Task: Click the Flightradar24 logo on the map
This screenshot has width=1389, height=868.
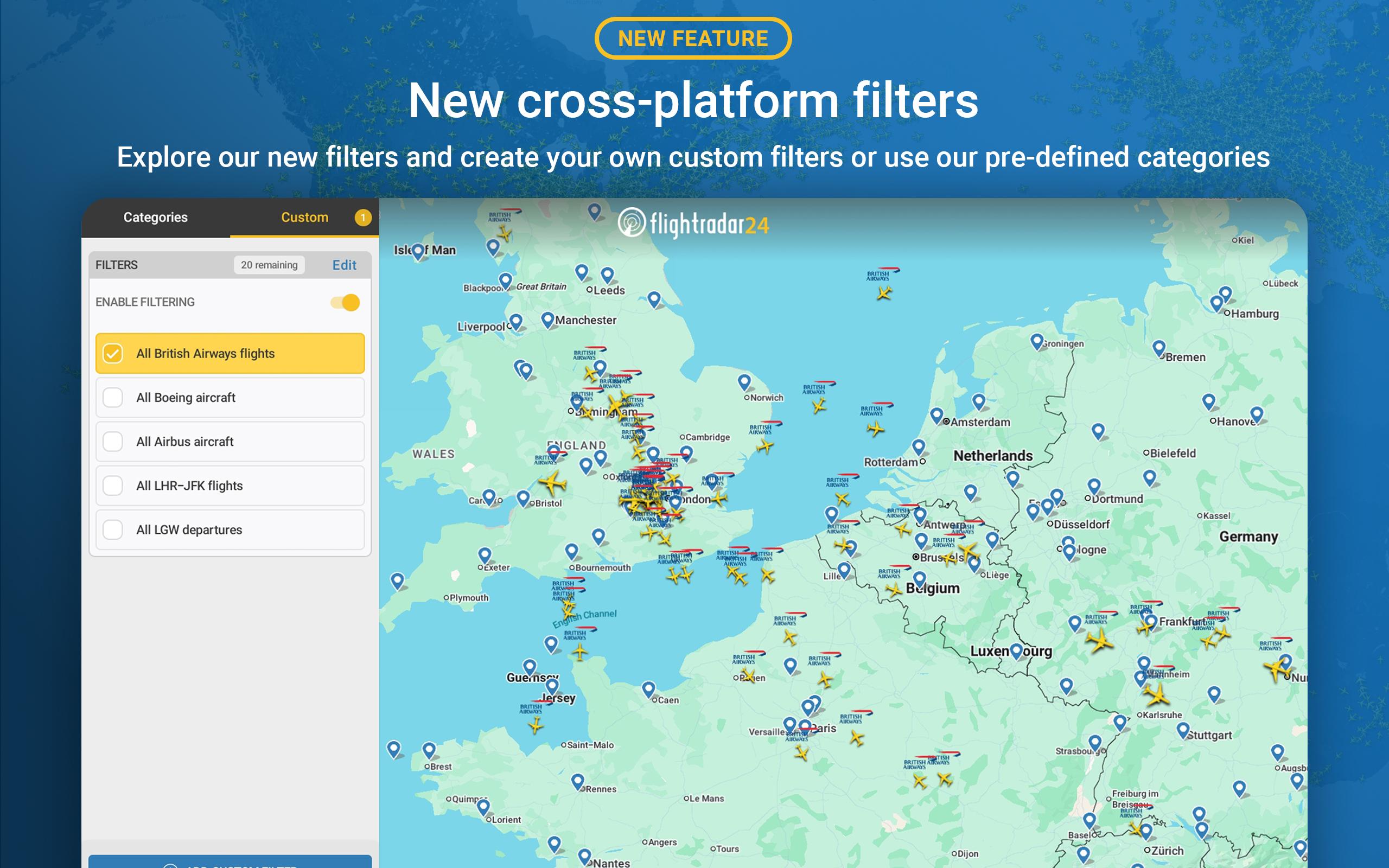Action: click(x=693, y=224)
